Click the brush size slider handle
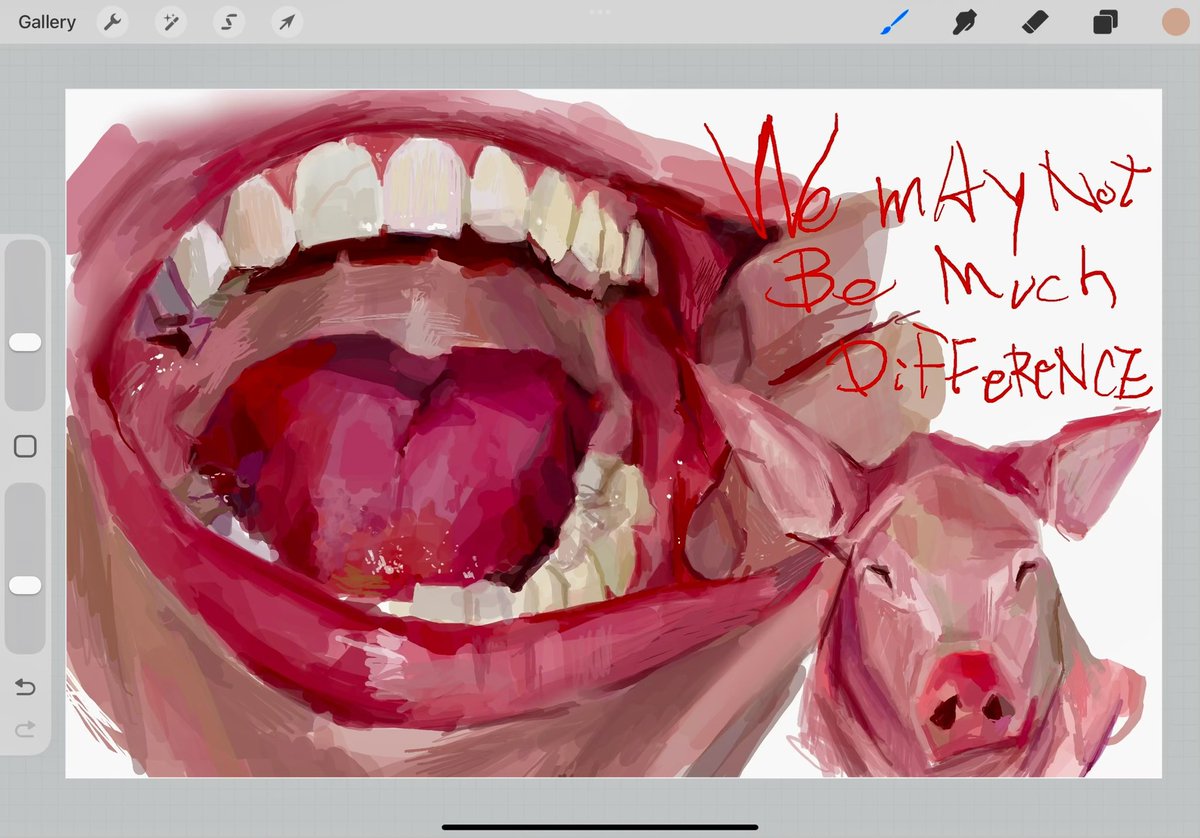Image resolution: width=1200 pixels, height=838 pixels. tap(25, 342)
